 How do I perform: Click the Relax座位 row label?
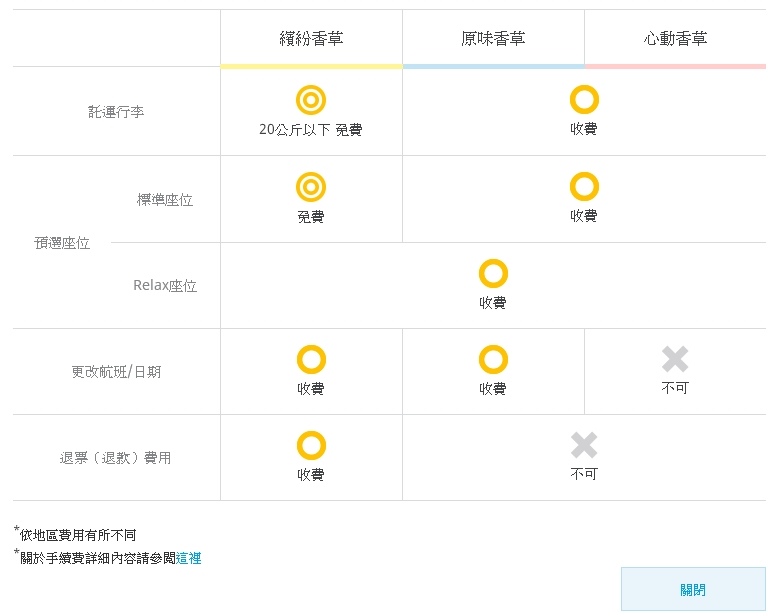point(165,286)
